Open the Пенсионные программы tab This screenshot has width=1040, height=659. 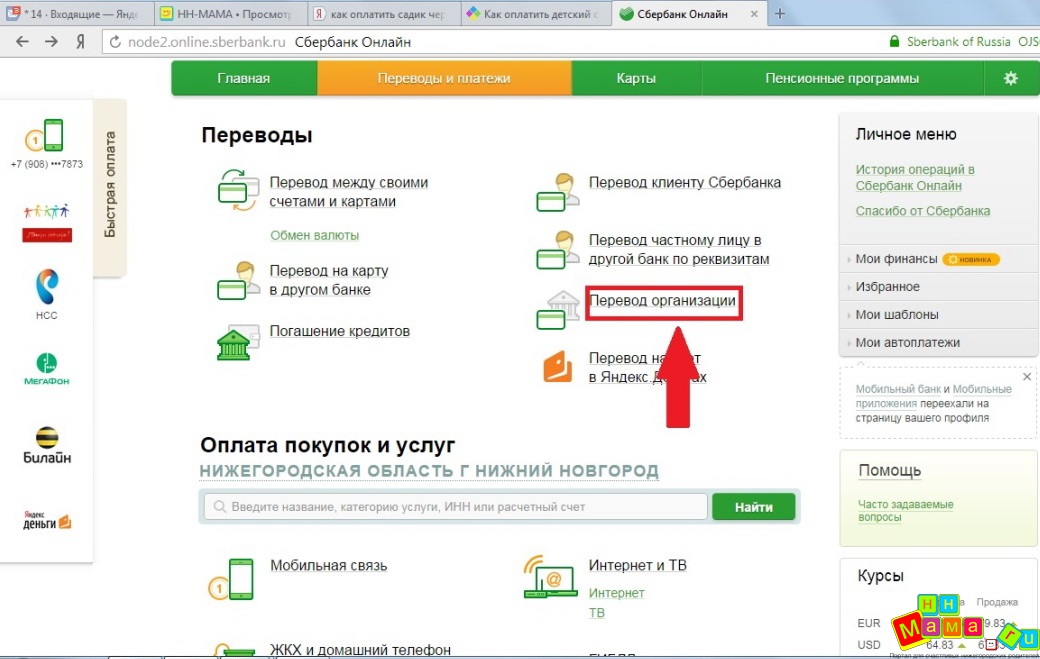(x=842, y=78)
